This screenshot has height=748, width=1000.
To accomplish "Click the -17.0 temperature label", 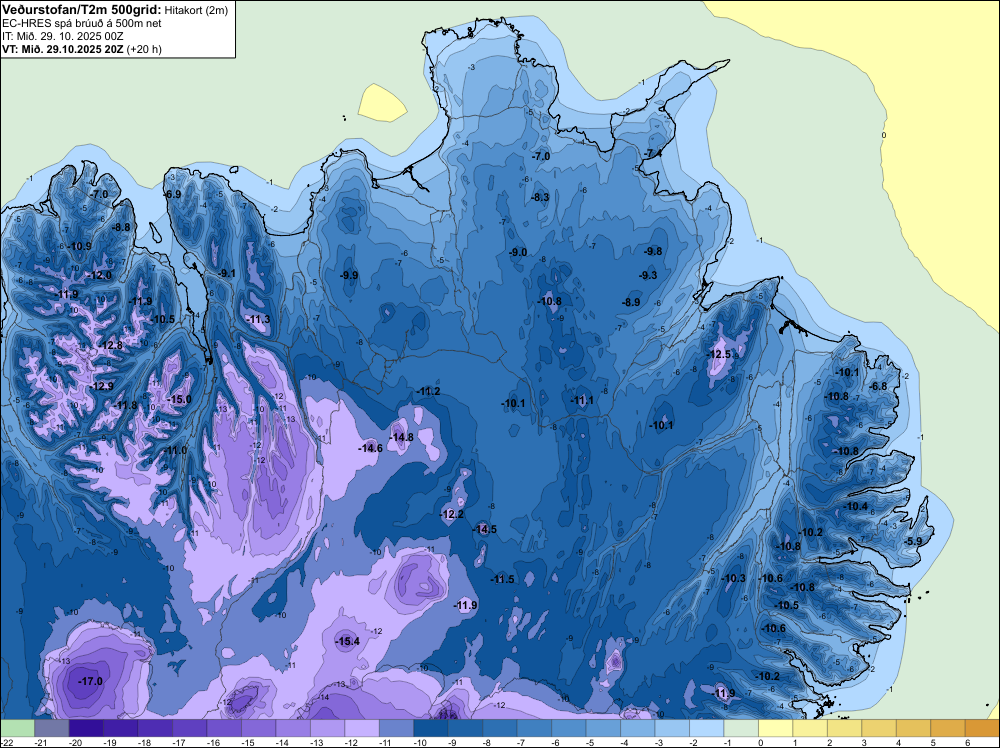I will coord(90,681).
